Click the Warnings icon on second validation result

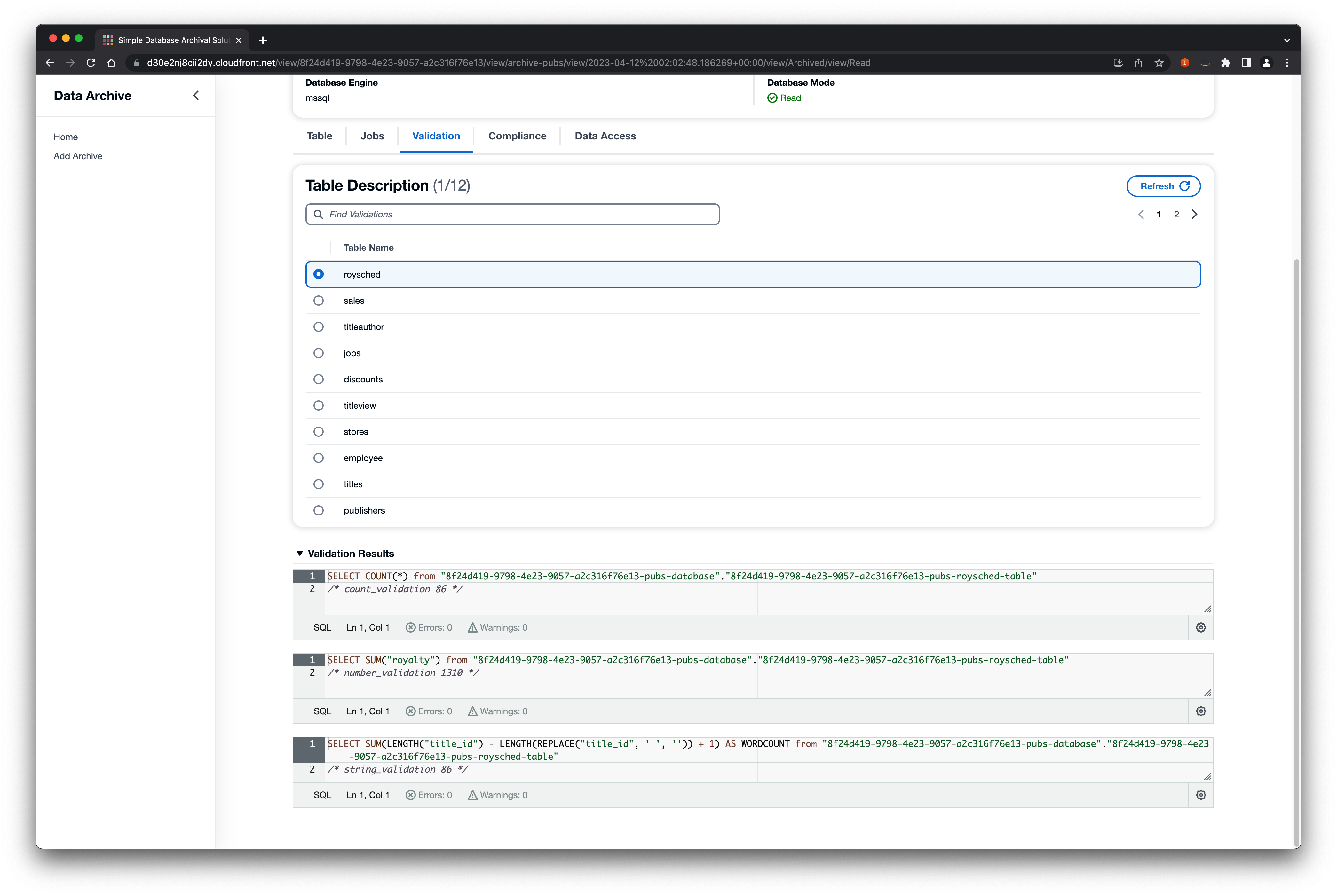pyautogui.click(x=472, y=711)
